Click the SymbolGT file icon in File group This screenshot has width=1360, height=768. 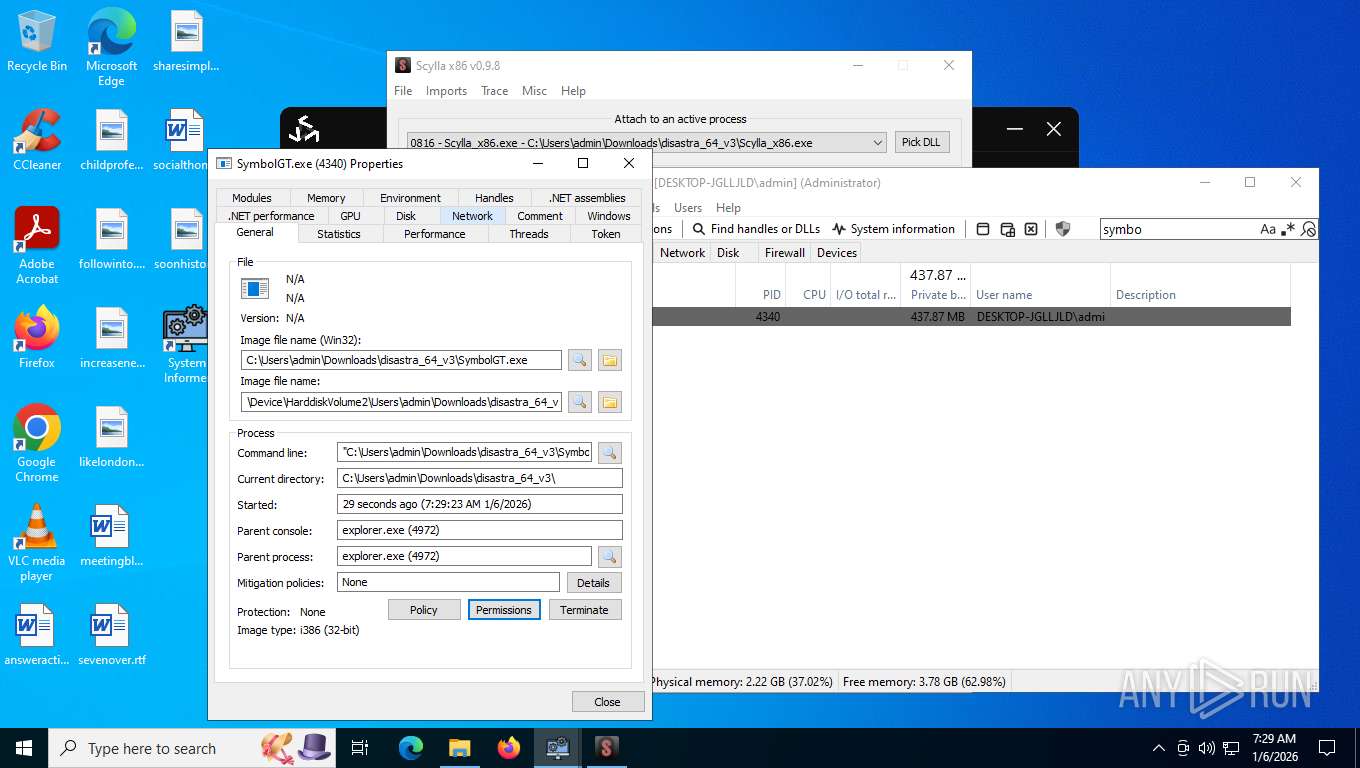coord(255,288)
